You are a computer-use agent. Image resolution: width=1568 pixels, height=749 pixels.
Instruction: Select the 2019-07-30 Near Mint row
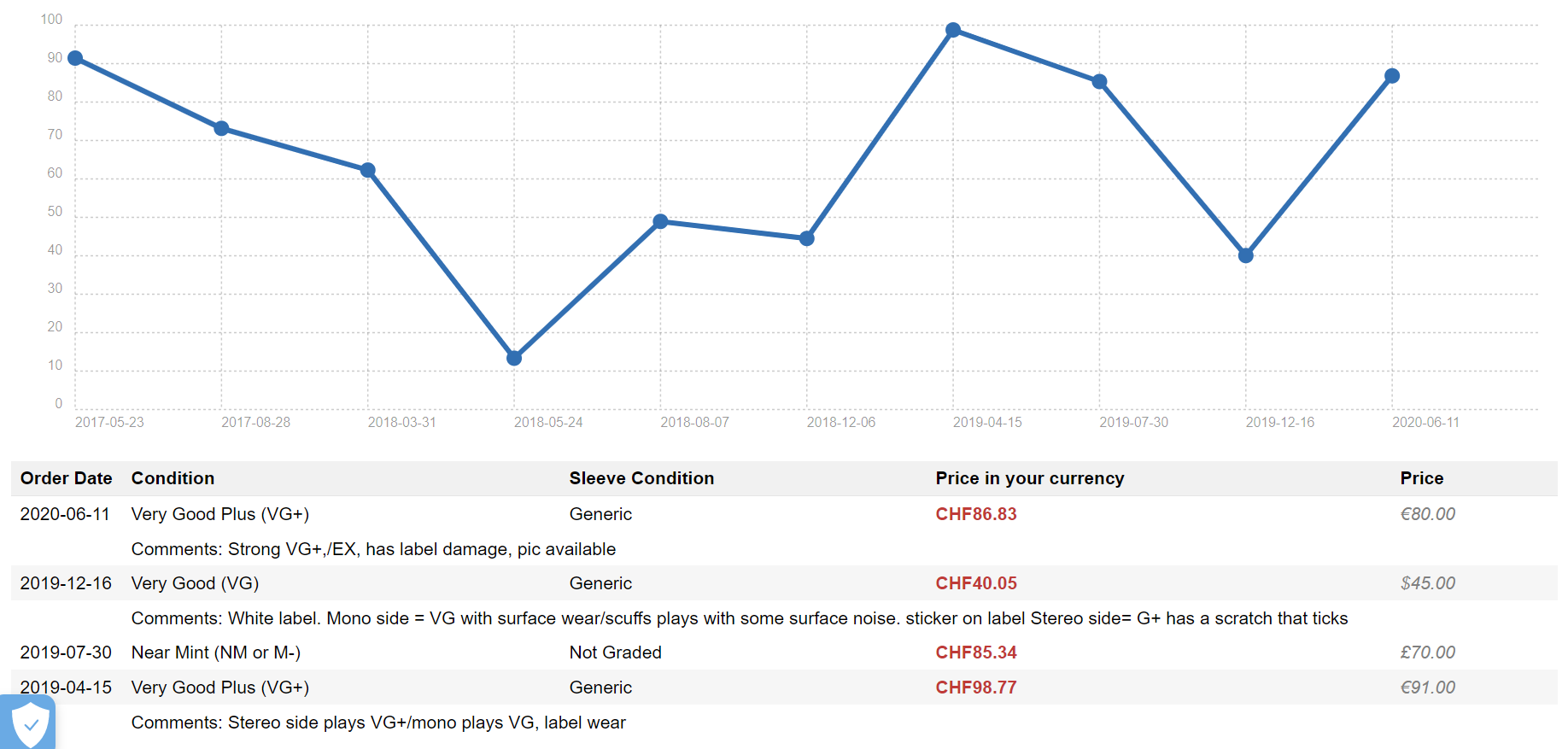784,652
